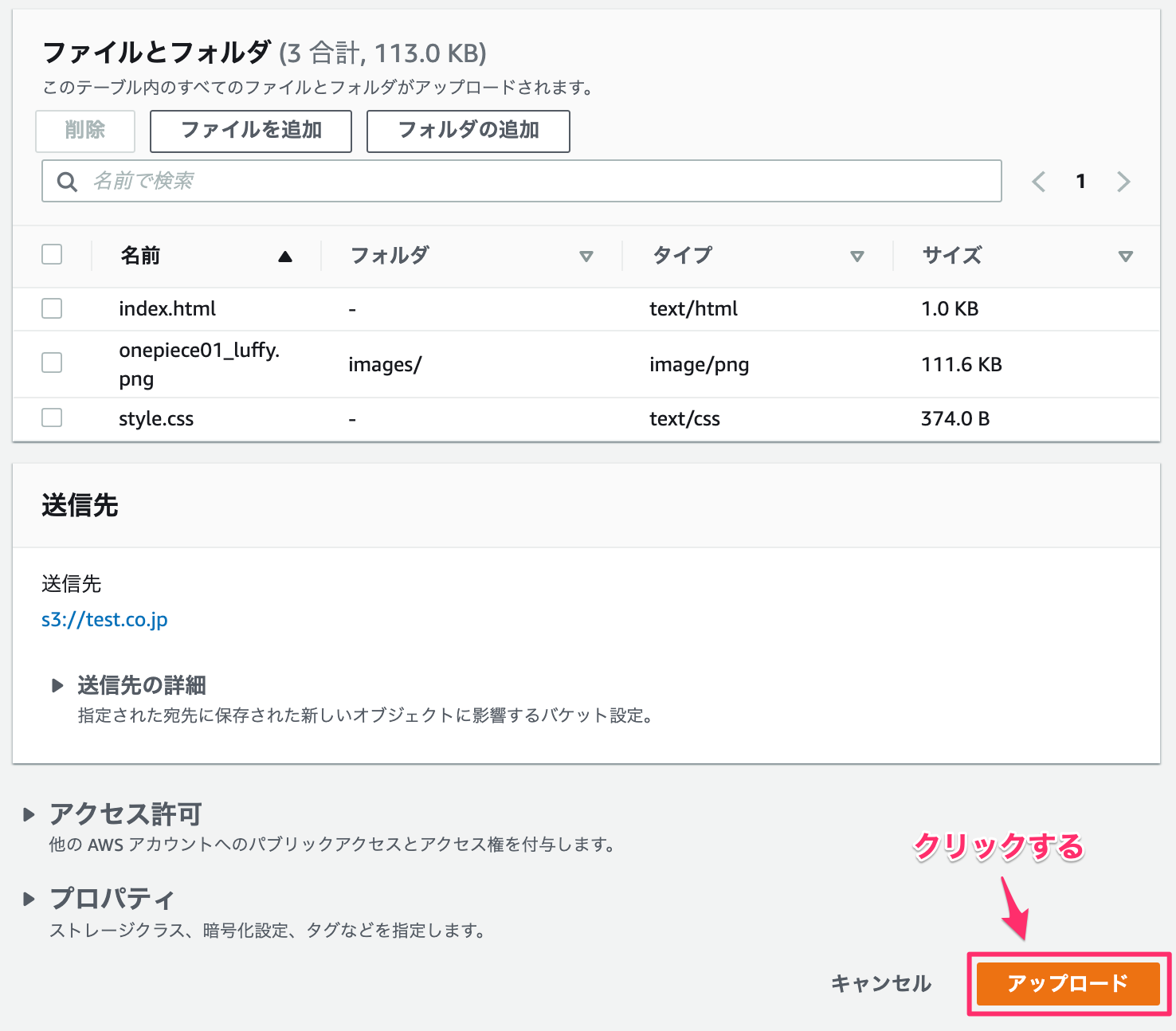Open the タイプ column filter arrow
The height and width of the screenshot is (1031, 1176).
coord(858,257)
